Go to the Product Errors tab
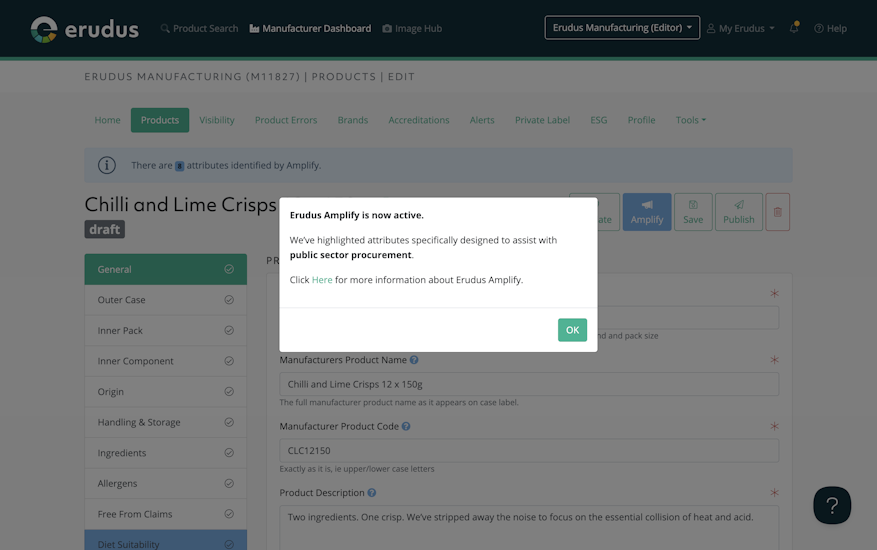 [286, 120]
